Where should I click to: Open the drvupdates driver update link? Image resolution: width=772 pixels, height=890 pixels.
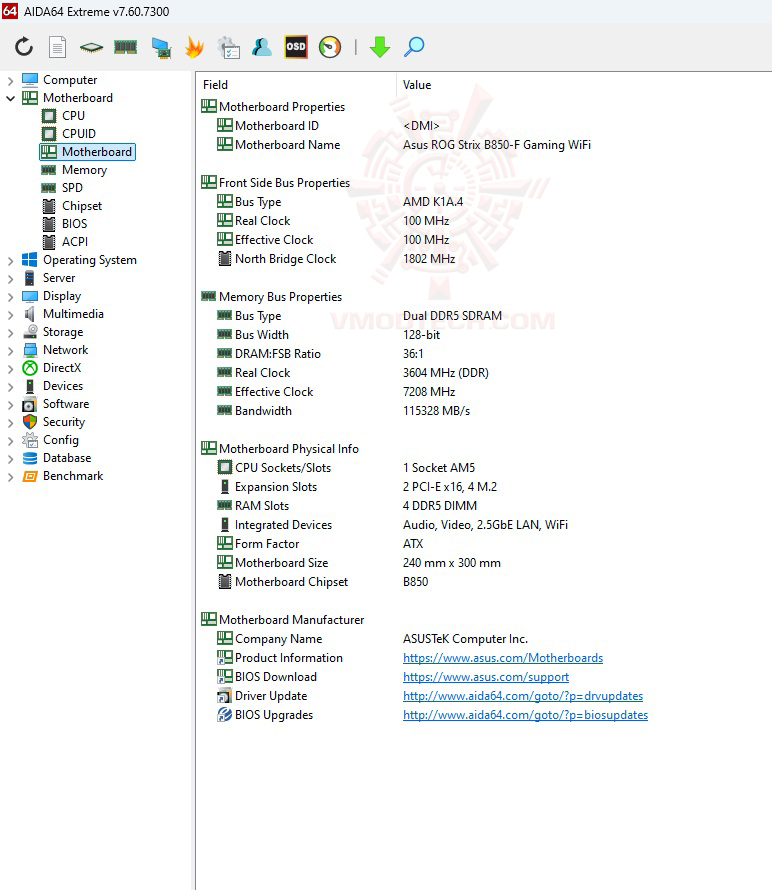(x=523, y=696)
